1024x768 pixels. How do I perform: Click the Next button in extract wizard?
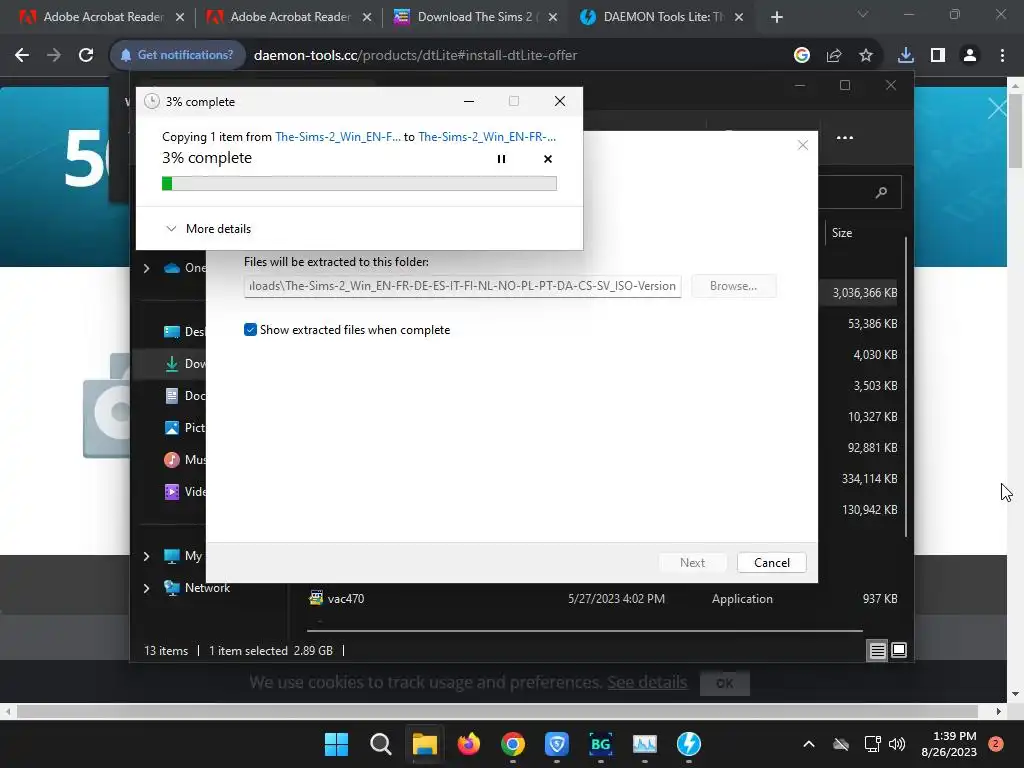pyautogui.click(x=692, y=562)
